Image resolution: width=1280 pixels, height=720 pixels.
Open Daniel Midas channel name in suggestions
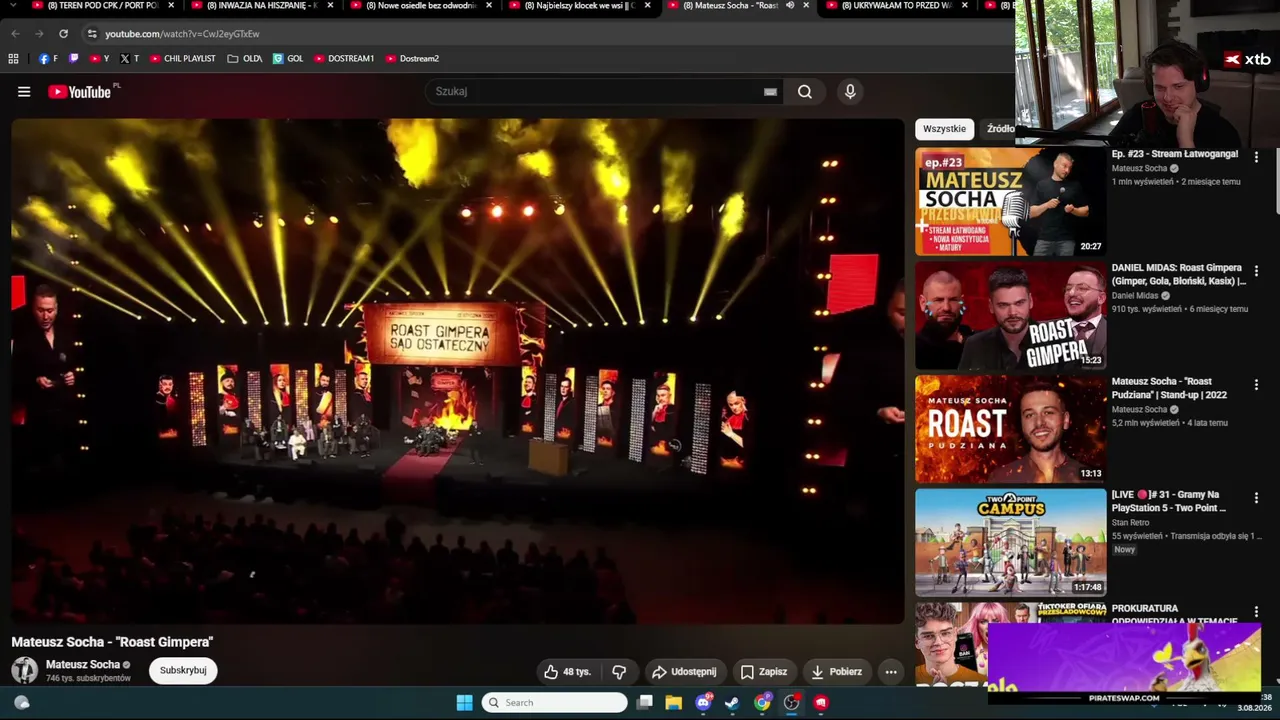point(1135,296)
